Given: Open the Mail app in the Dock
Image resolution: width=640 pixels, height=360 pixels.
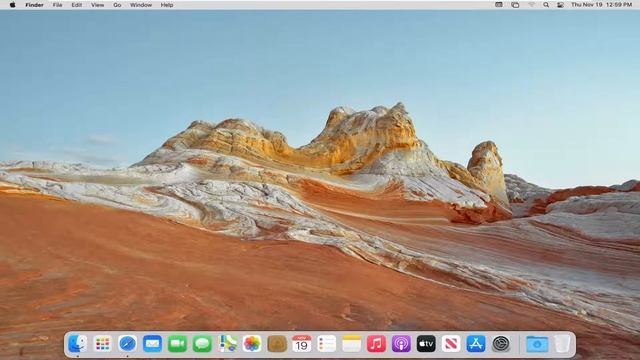Looking at the screenshot, I should 152,344.
